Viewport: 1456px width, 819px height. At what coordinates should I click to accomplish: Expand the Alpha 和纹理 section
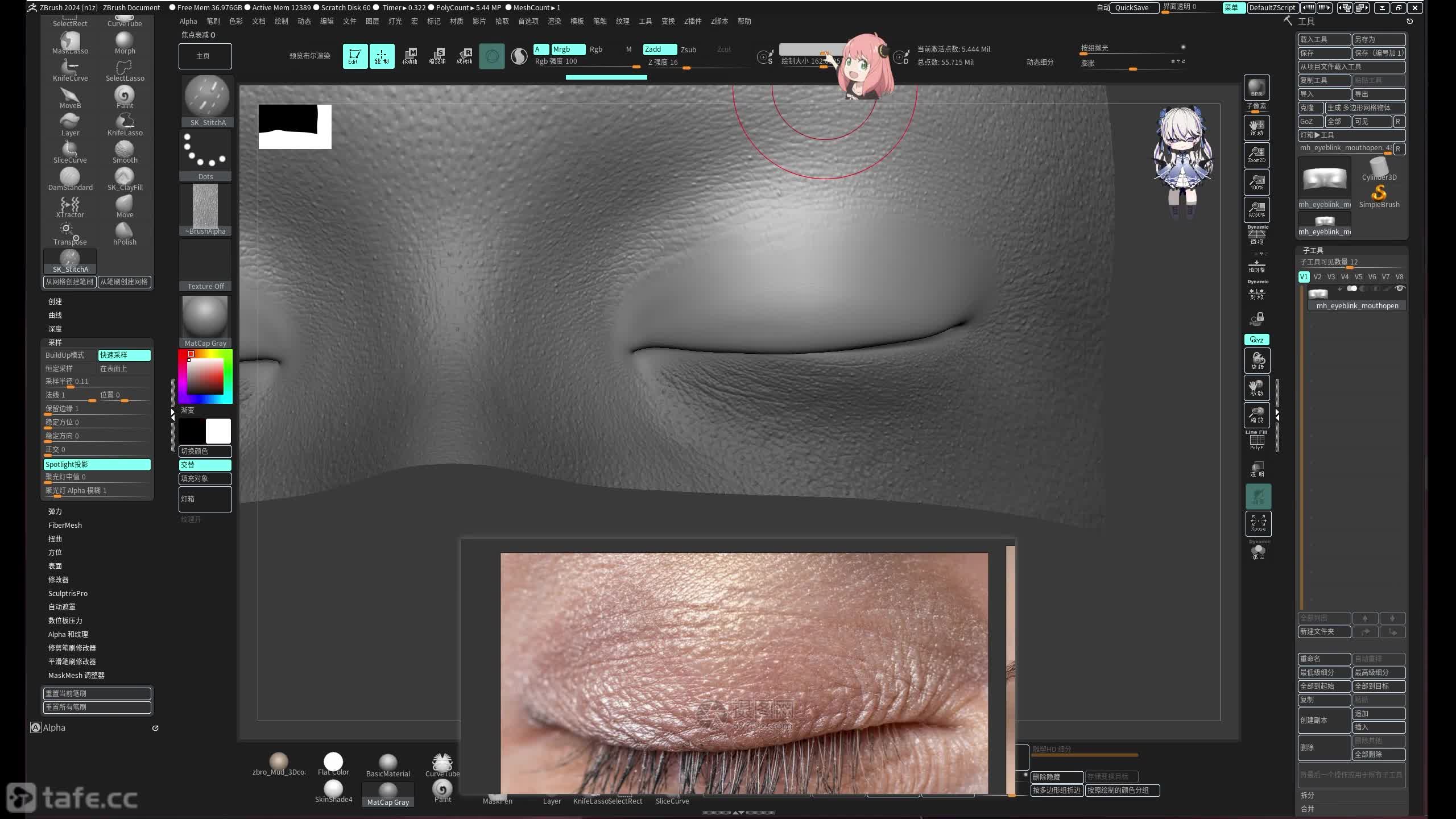68,634
